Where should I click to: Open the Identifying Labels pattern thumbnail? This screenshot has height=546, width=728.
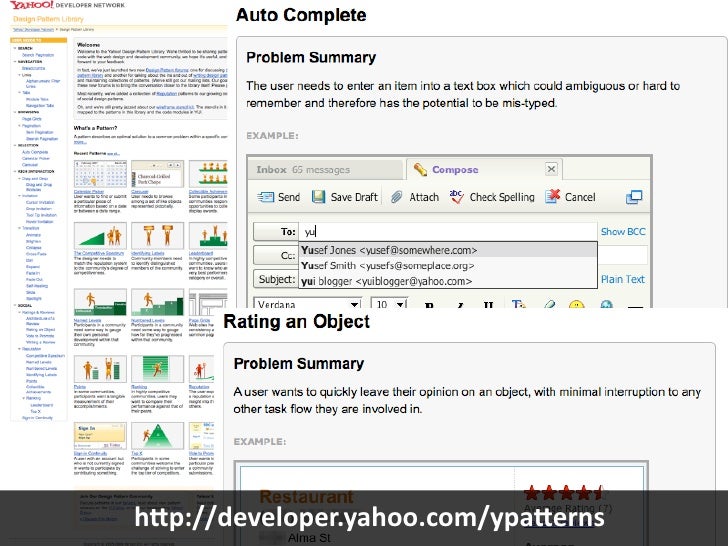[x=157, y=235]
